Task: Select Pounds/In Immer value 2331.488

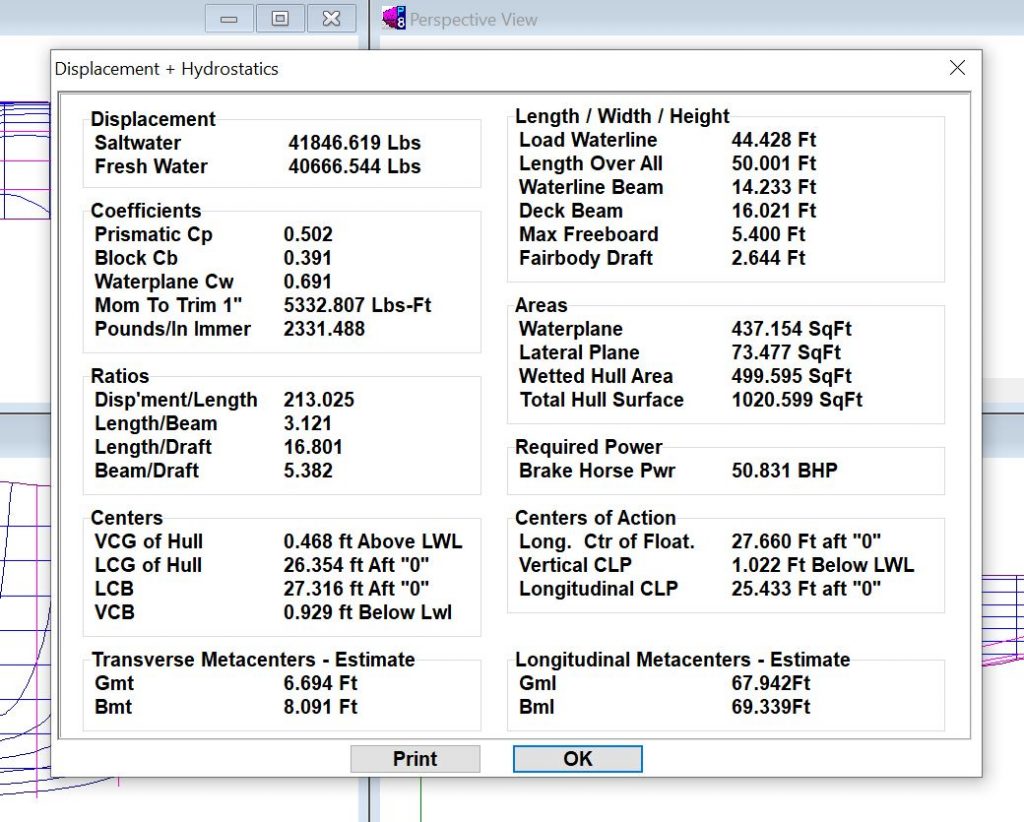Action: pos(324,328)
